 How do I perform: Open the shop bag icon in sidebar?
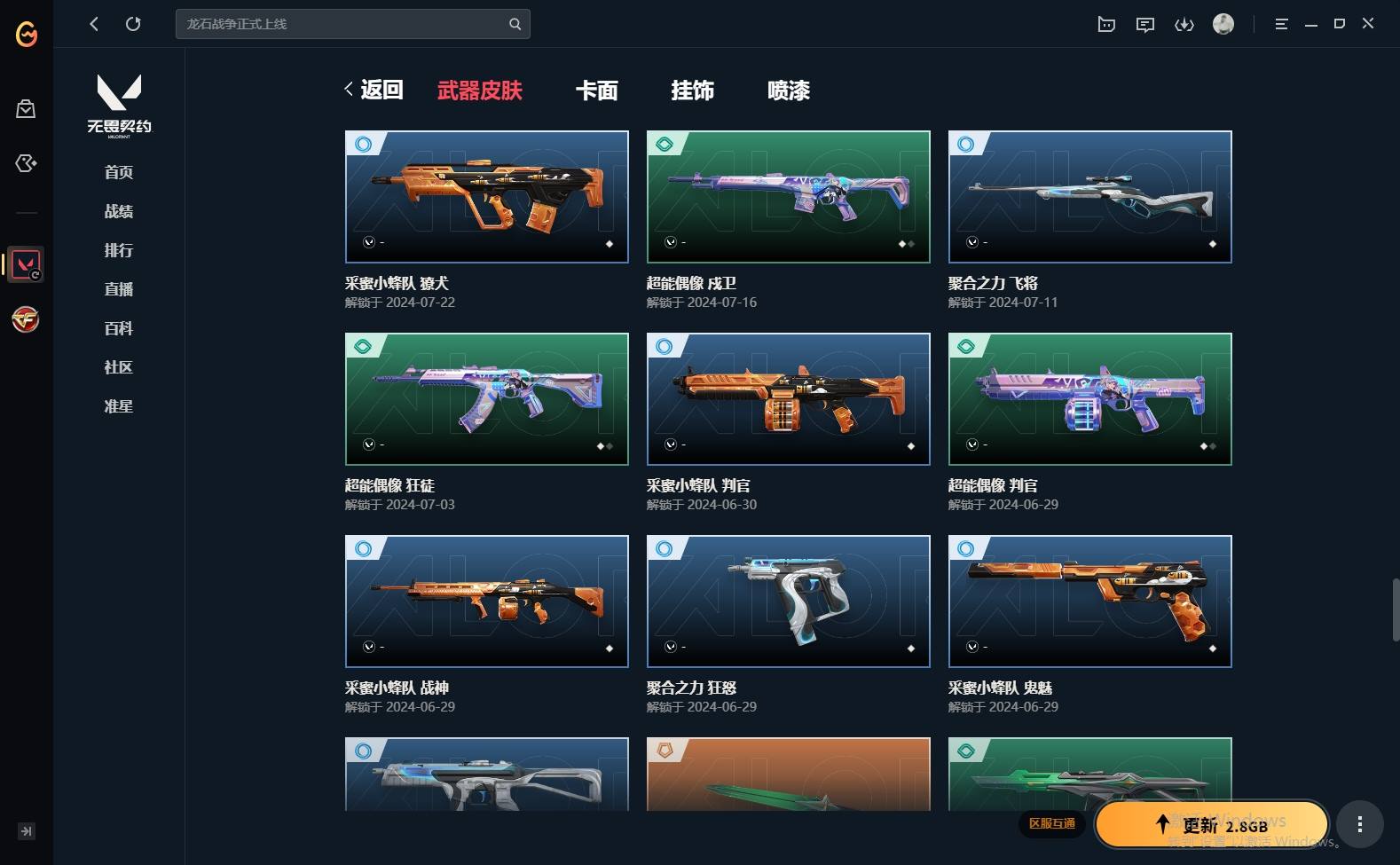tap(26, 109)
